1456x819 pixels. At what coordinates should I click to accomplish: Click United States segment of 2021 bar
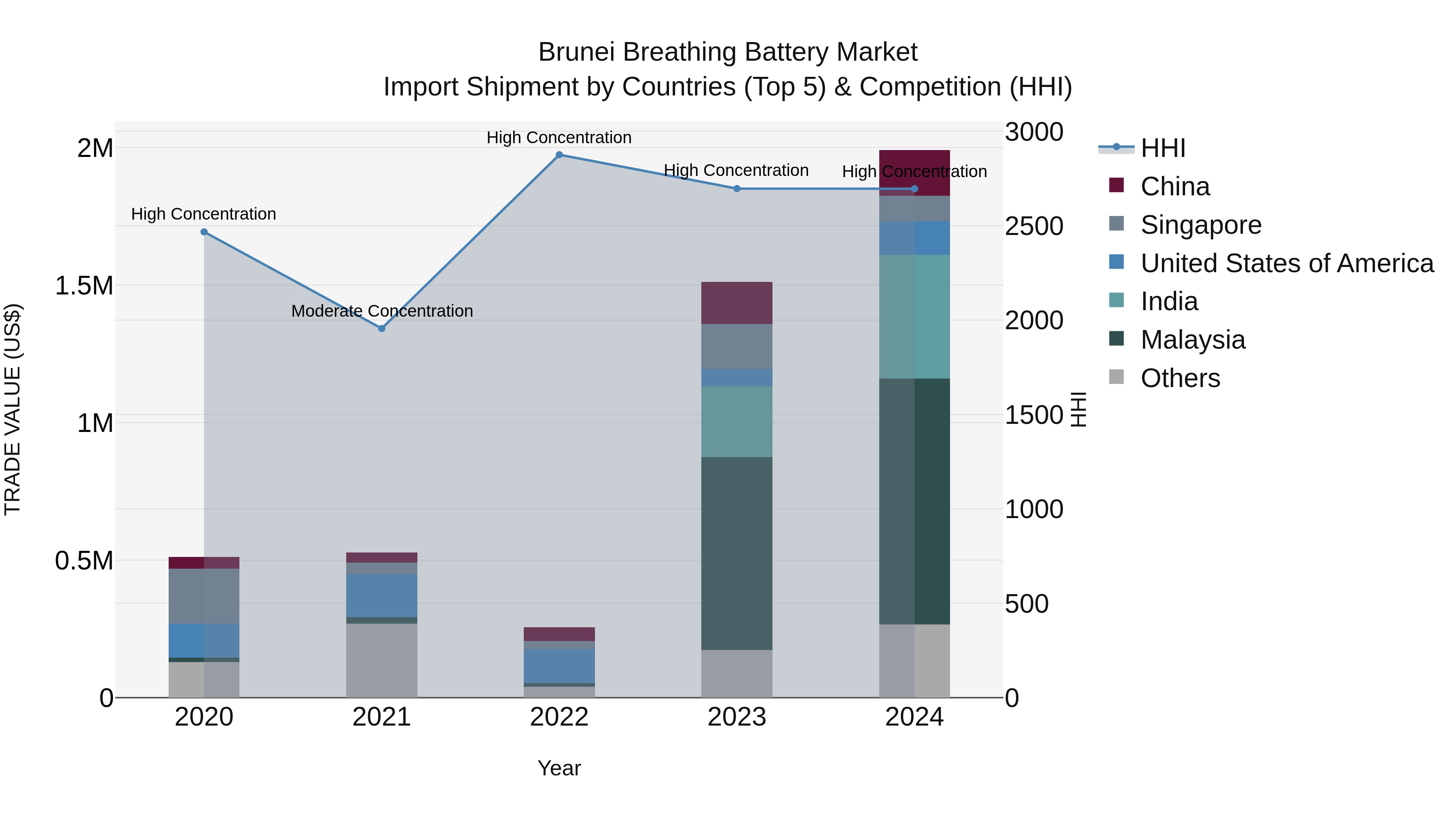381,596
